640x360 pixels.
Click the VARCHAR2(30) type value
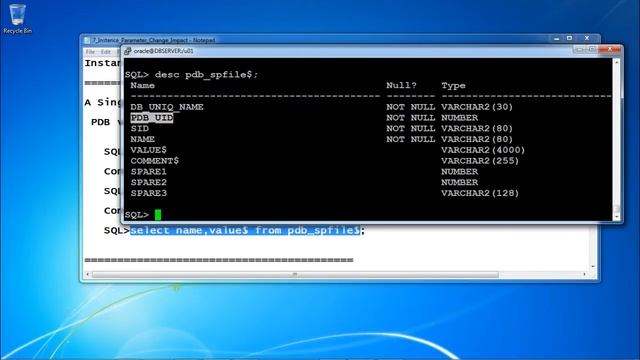(x=477, y=107)
